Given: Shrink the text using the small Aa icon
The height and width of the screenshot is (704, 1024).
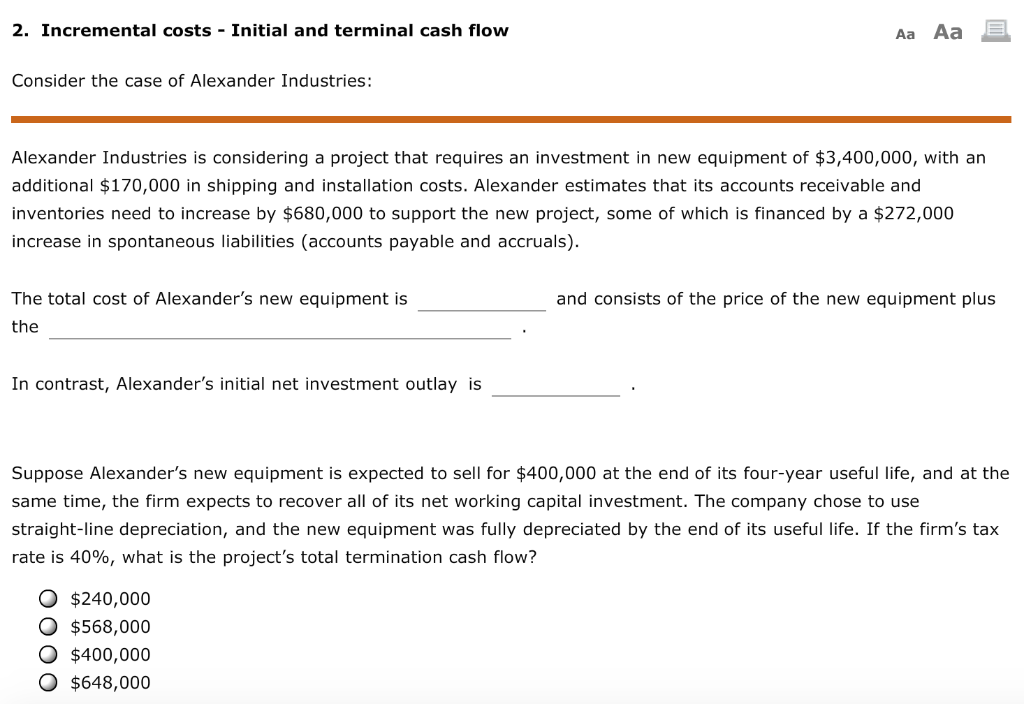Looking at the screenshot, I should [x=905, y=33].
